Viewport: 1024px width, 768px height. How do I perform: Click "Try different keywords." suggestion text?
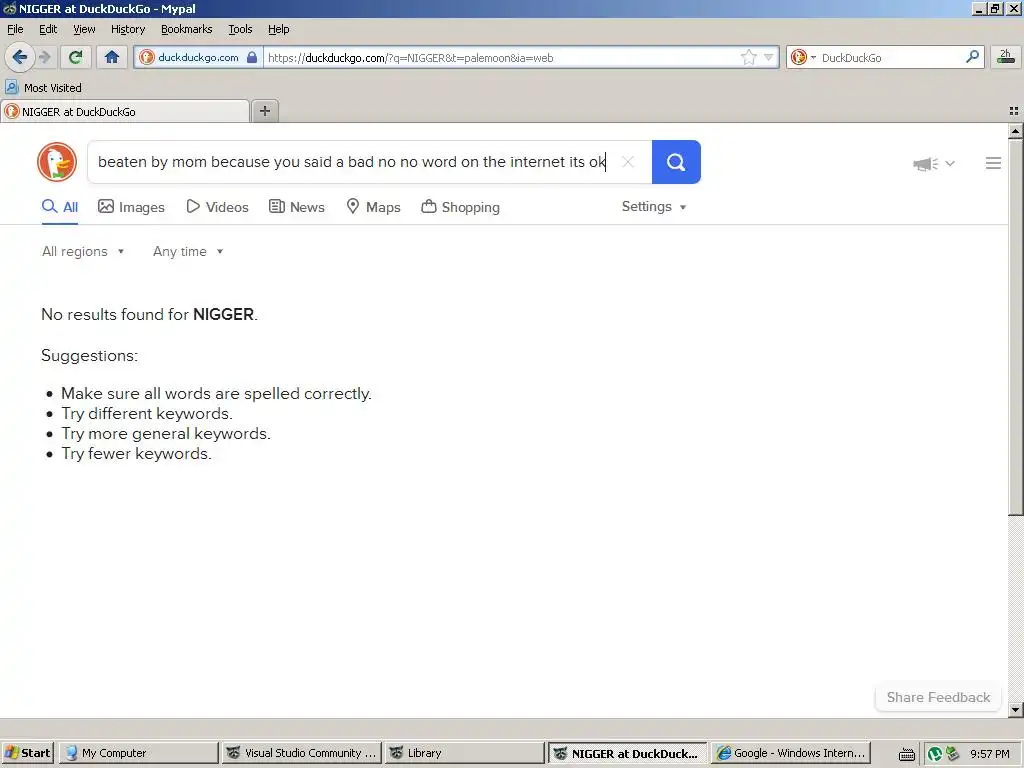(x=147, y=413)
